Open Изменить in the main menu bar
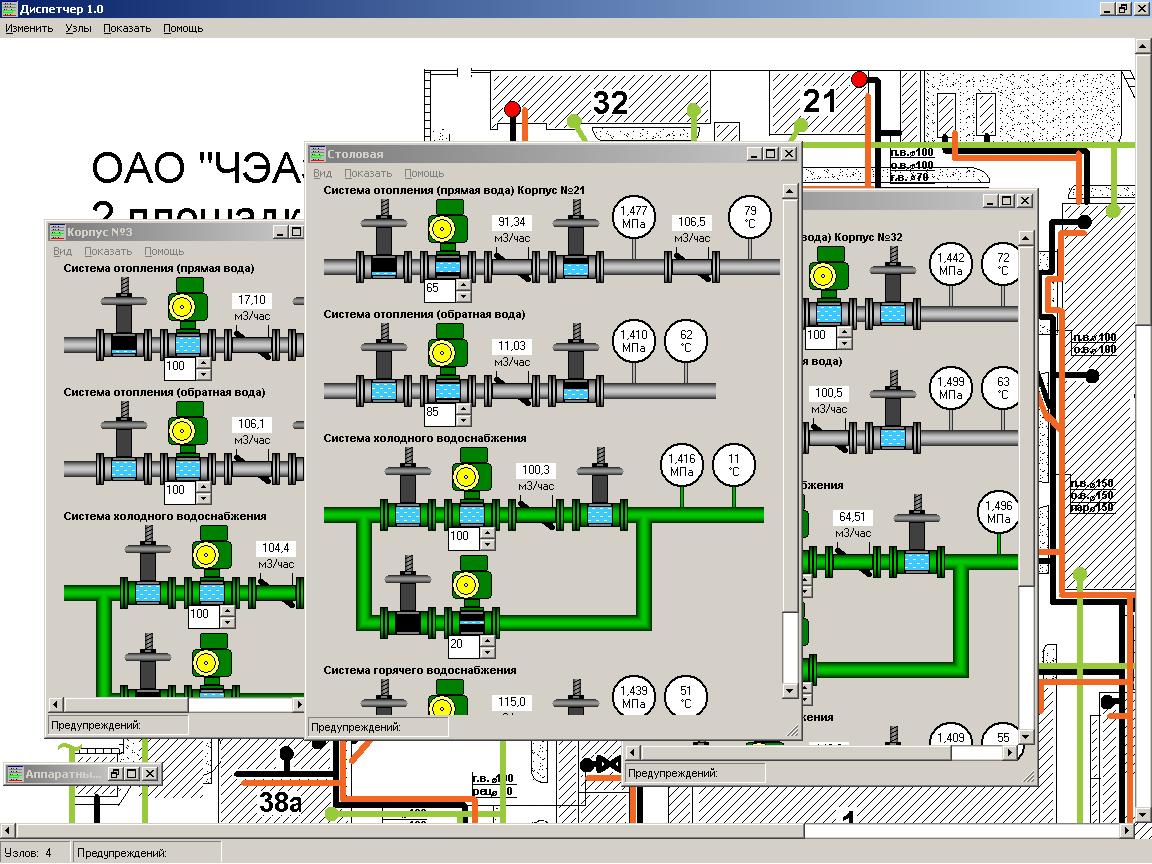The image size is (1152, 864). [29, 28]
